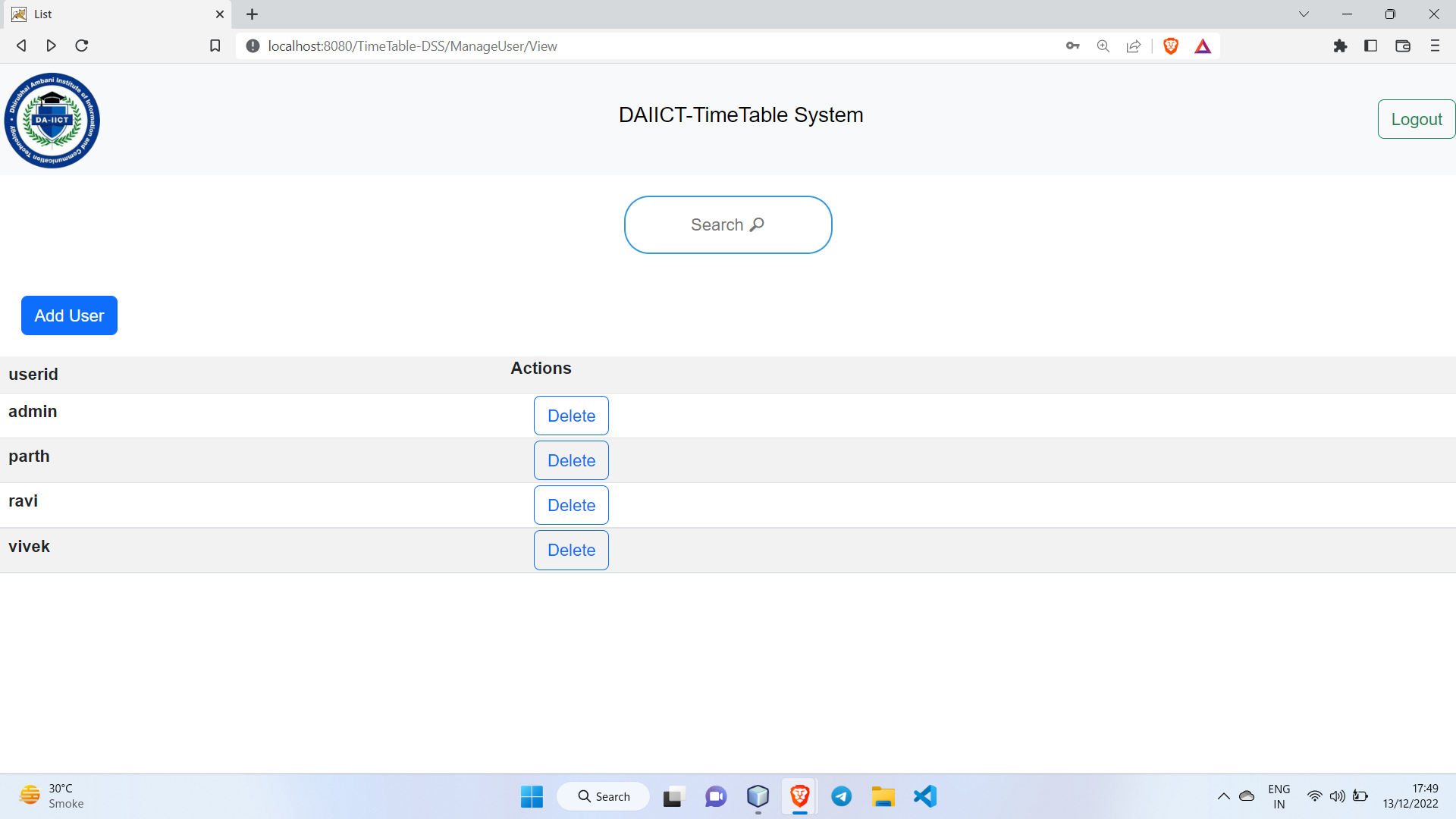1456x819 pixels.
Task: Go forward with the browser forward arrow
Action: (51, 45)
